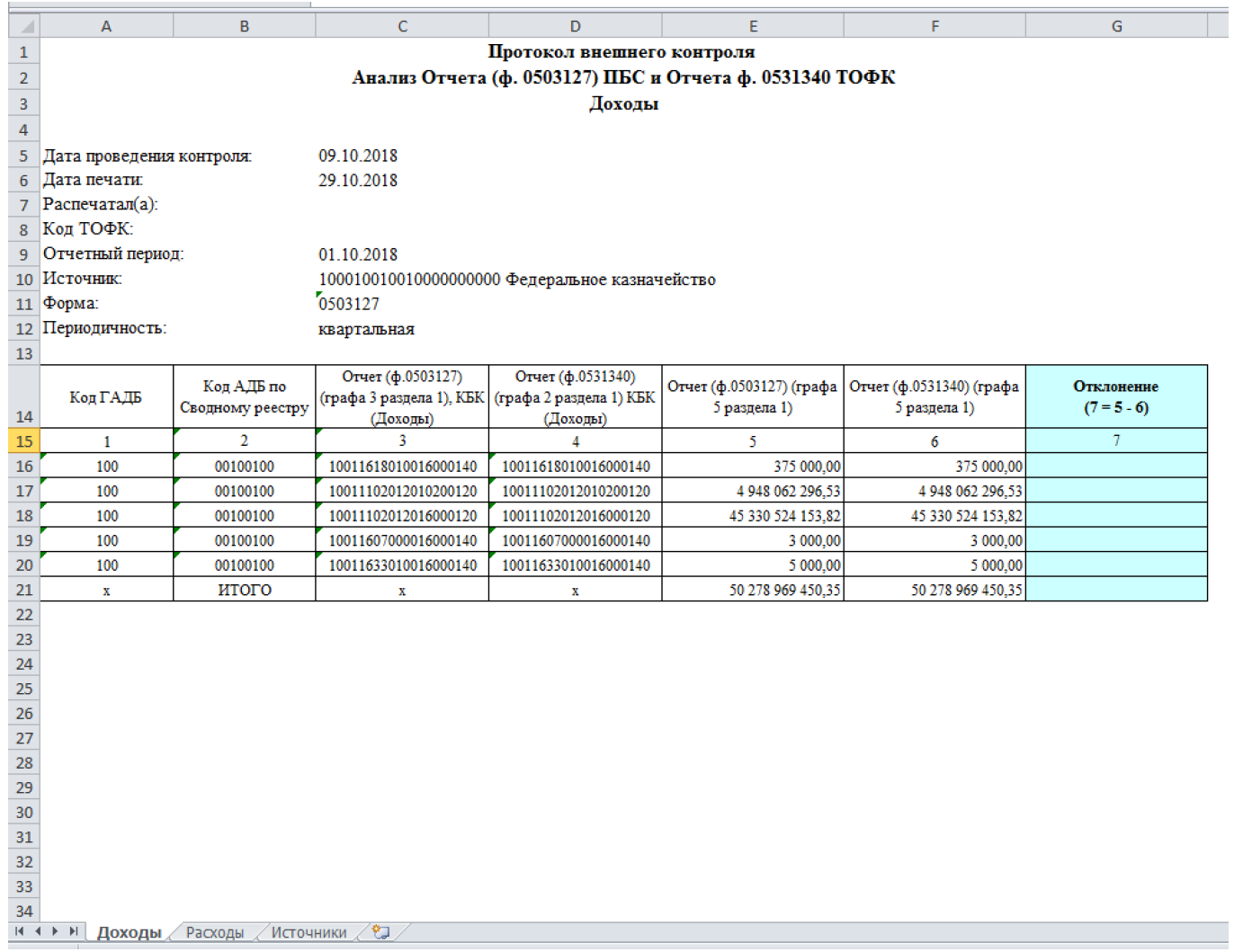This screenshot has width=1234, height=952.
Task: Click the first sheet navigation arrow
Action: [19, 932]
